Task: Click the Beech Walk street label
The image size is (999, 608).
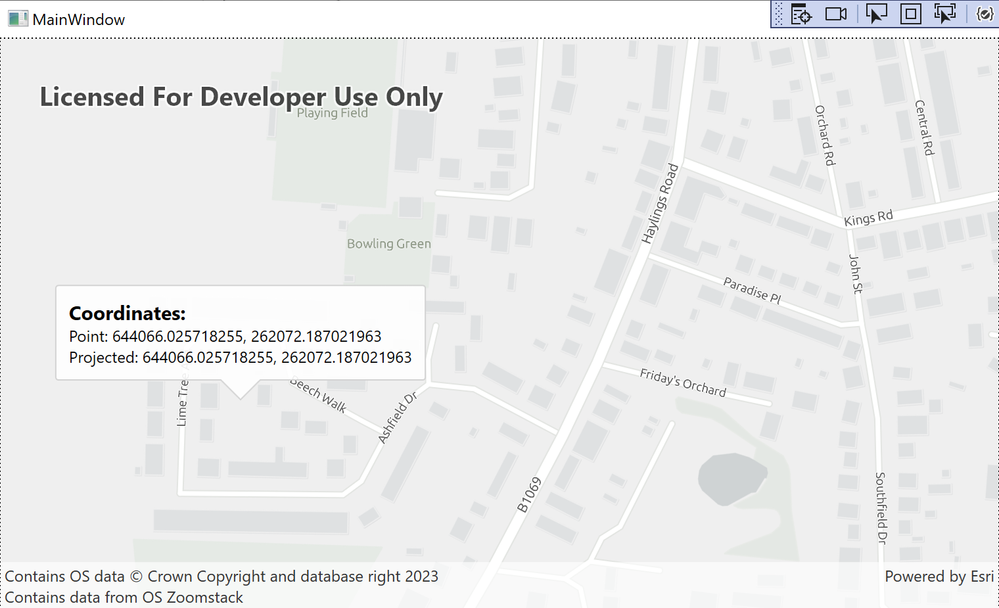Action: 318,395
